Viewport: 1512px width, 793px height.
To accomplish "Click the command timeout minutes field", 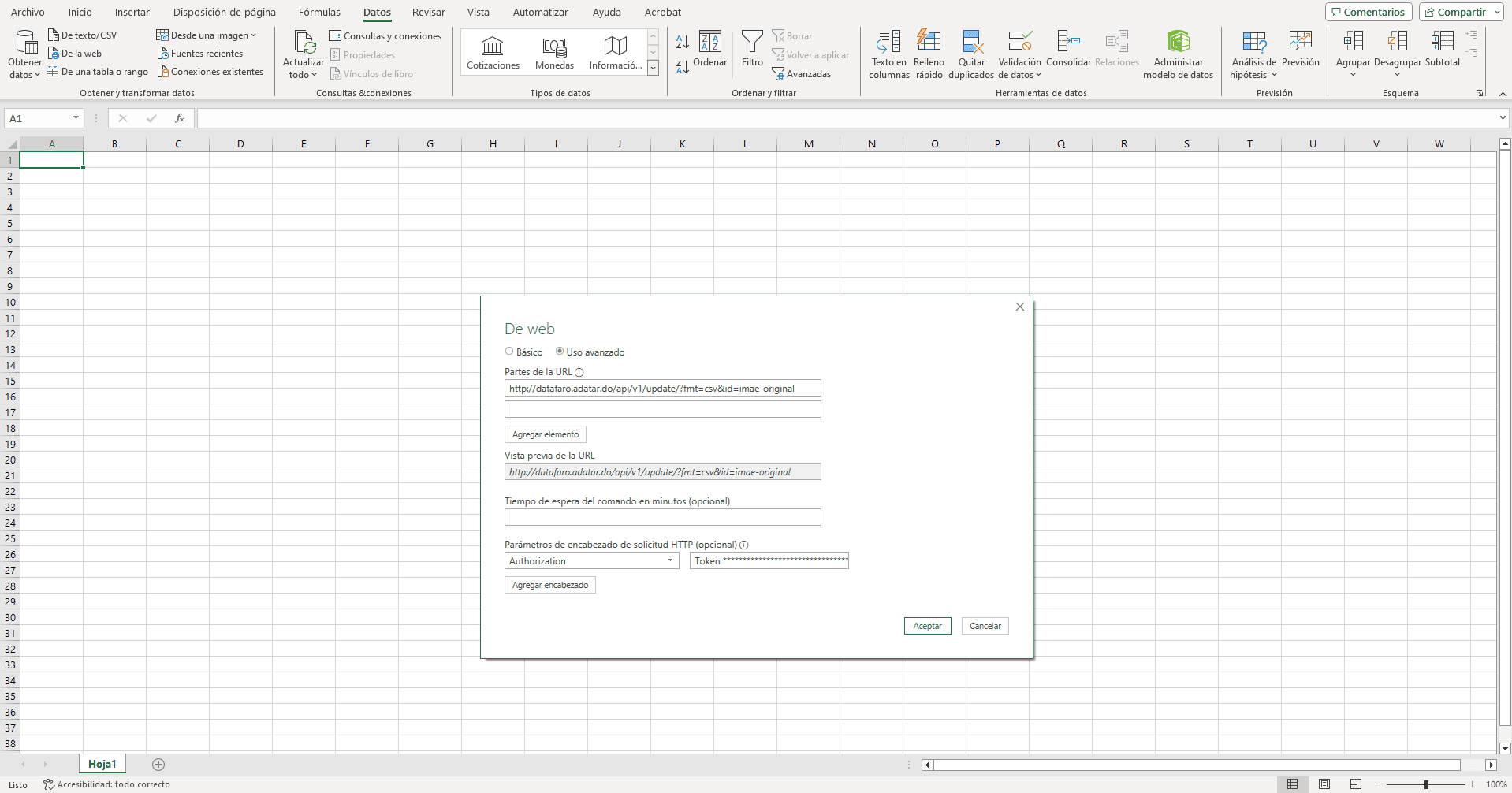I will (663, 517).
